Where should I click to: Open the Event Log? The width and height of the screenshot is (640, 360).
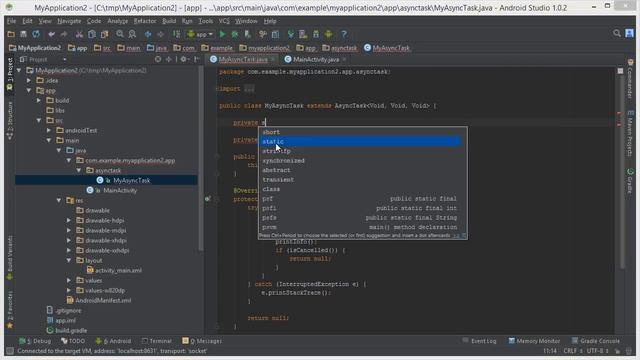coord(480,341)
